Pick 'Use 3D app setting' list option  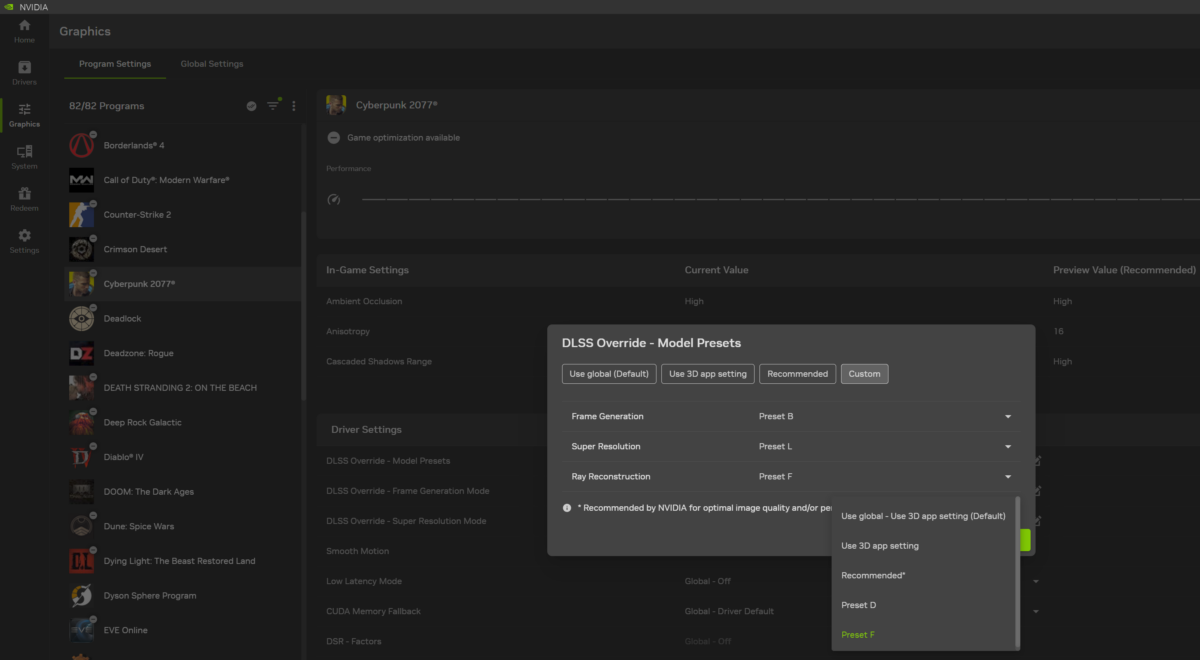924,546
